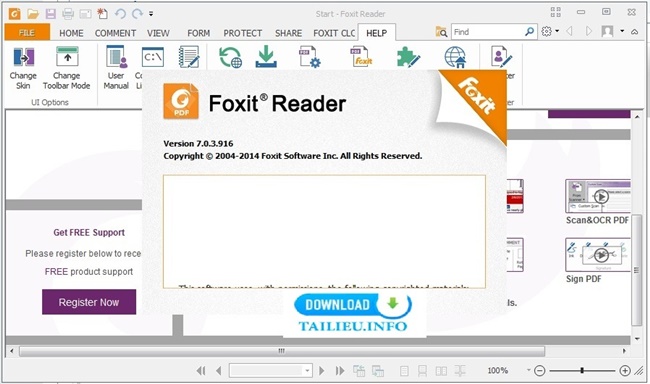Click the Save icon in title bar

(51, 14)
